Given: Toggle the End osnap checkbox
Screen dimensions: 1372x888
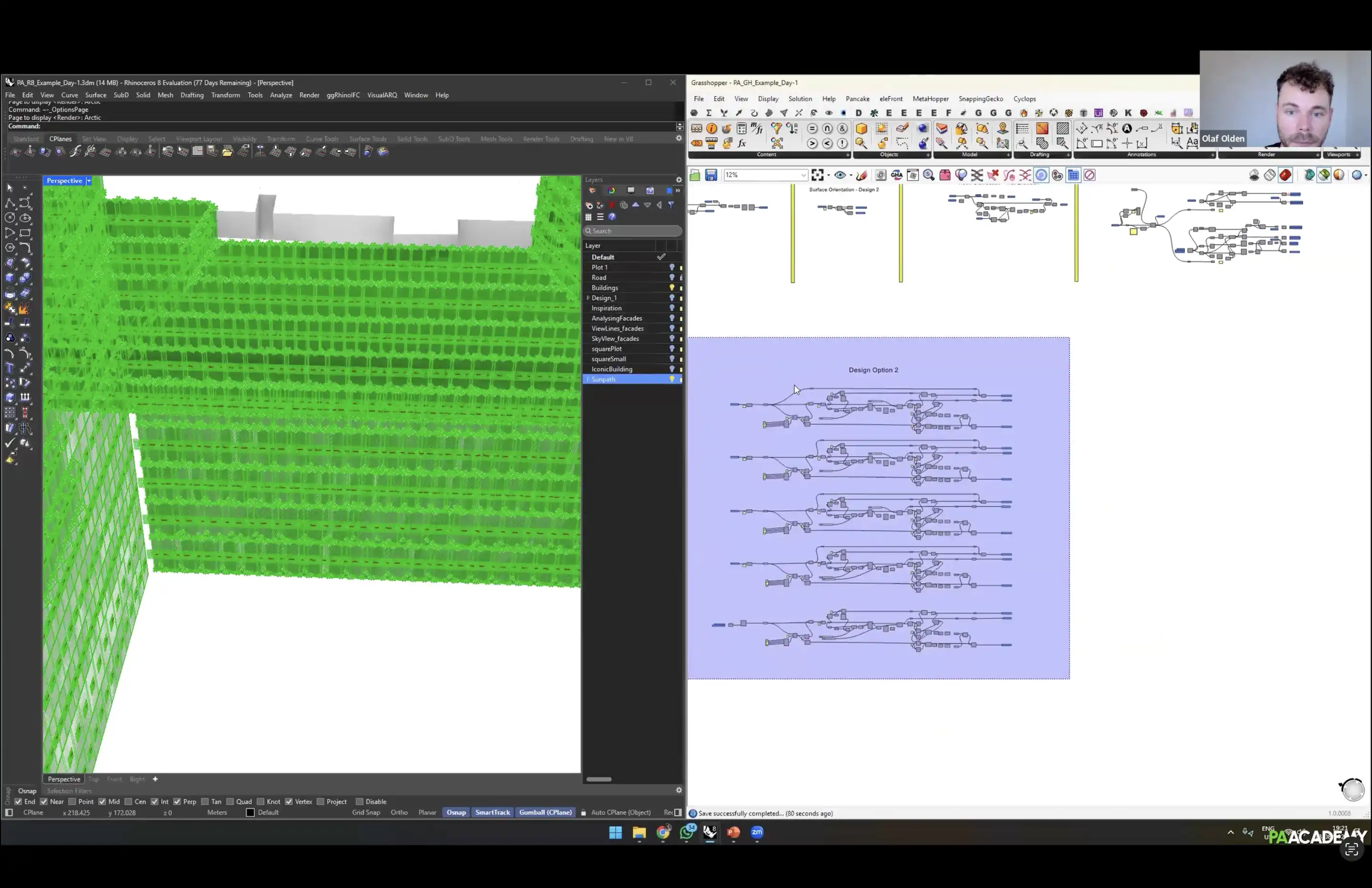Looking at the screenshot, I should tap(18, 802).
